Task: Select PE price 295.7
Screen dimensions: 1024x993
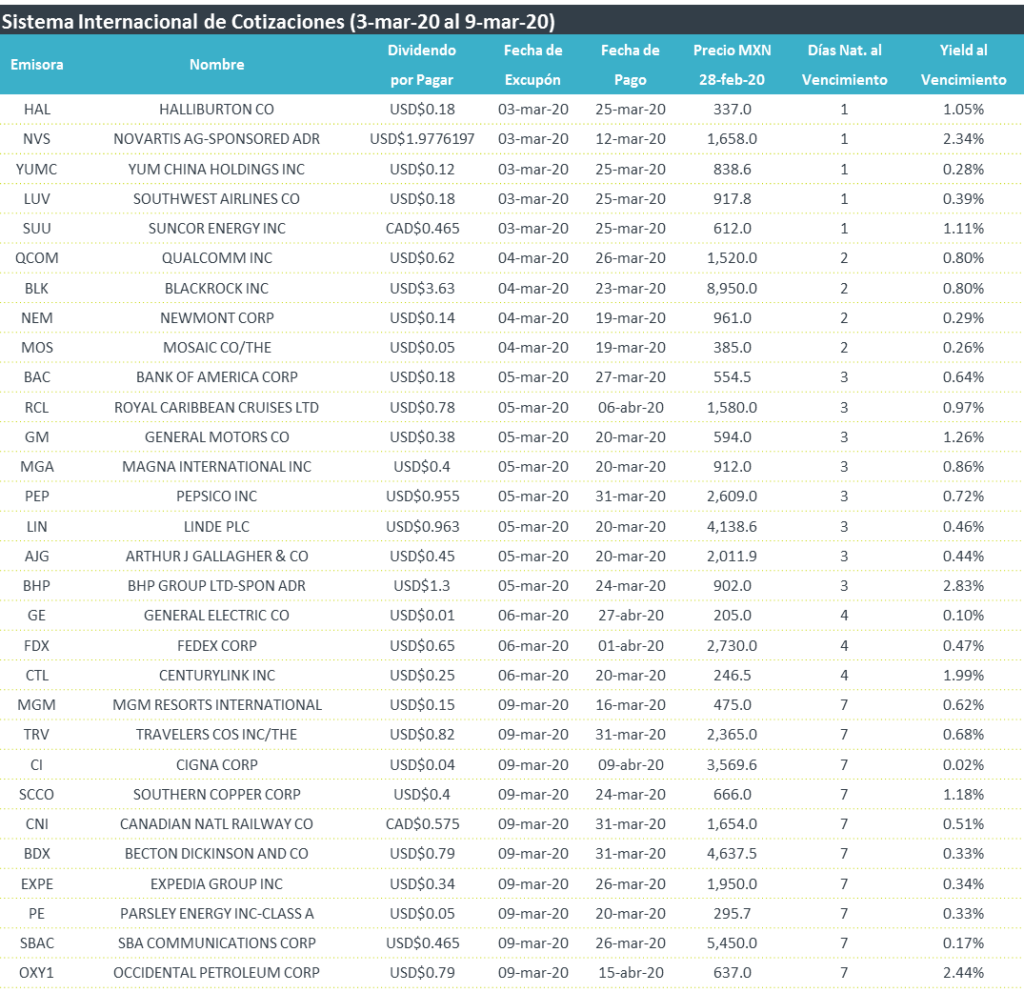Action: (732, 913)
